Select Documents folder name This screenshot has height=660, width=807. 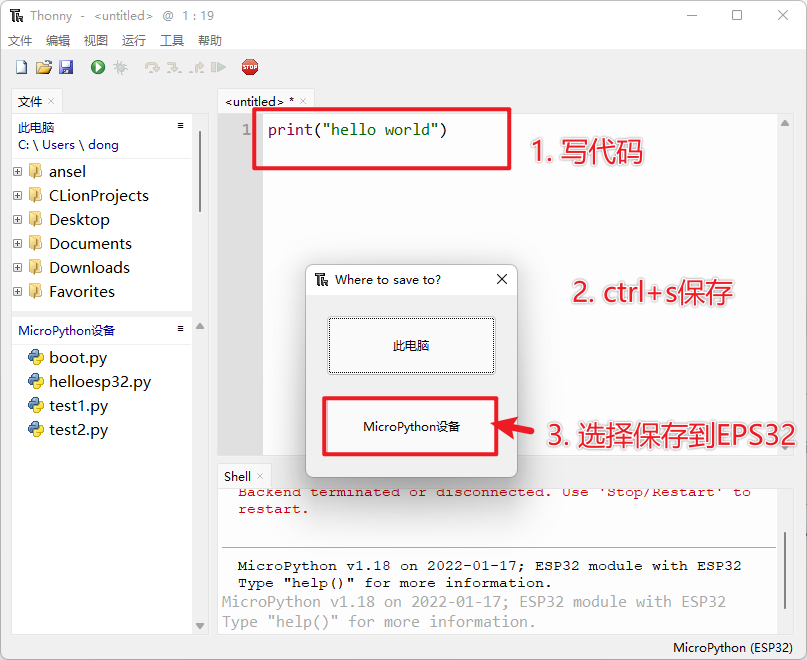pos(91,244)
